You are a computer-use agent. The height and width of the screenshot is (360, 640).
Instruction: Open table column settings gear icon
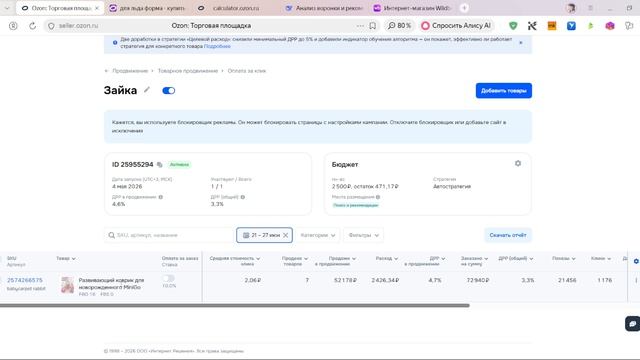(x=636, y=261)
